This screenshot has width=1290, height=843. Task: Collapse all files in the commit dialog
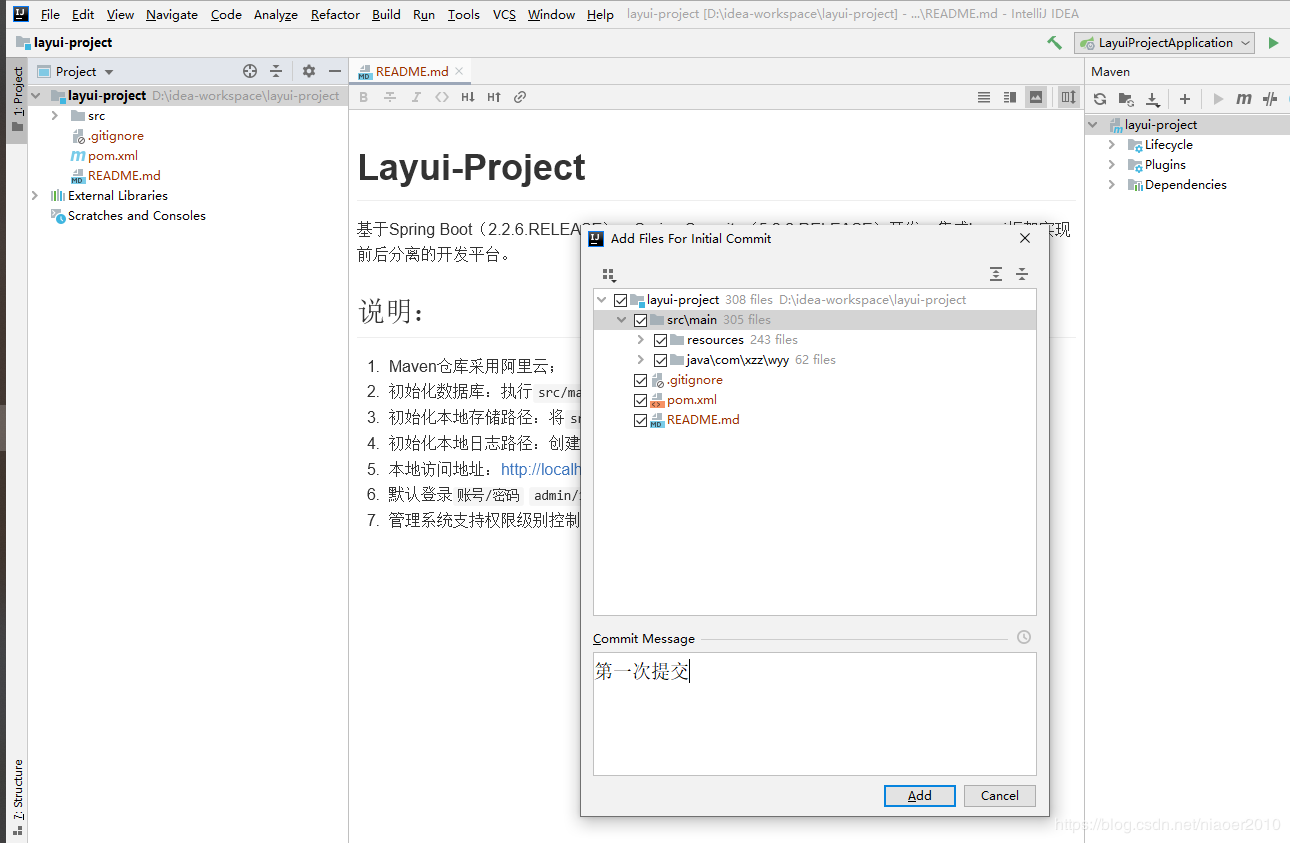[1022, 274]
